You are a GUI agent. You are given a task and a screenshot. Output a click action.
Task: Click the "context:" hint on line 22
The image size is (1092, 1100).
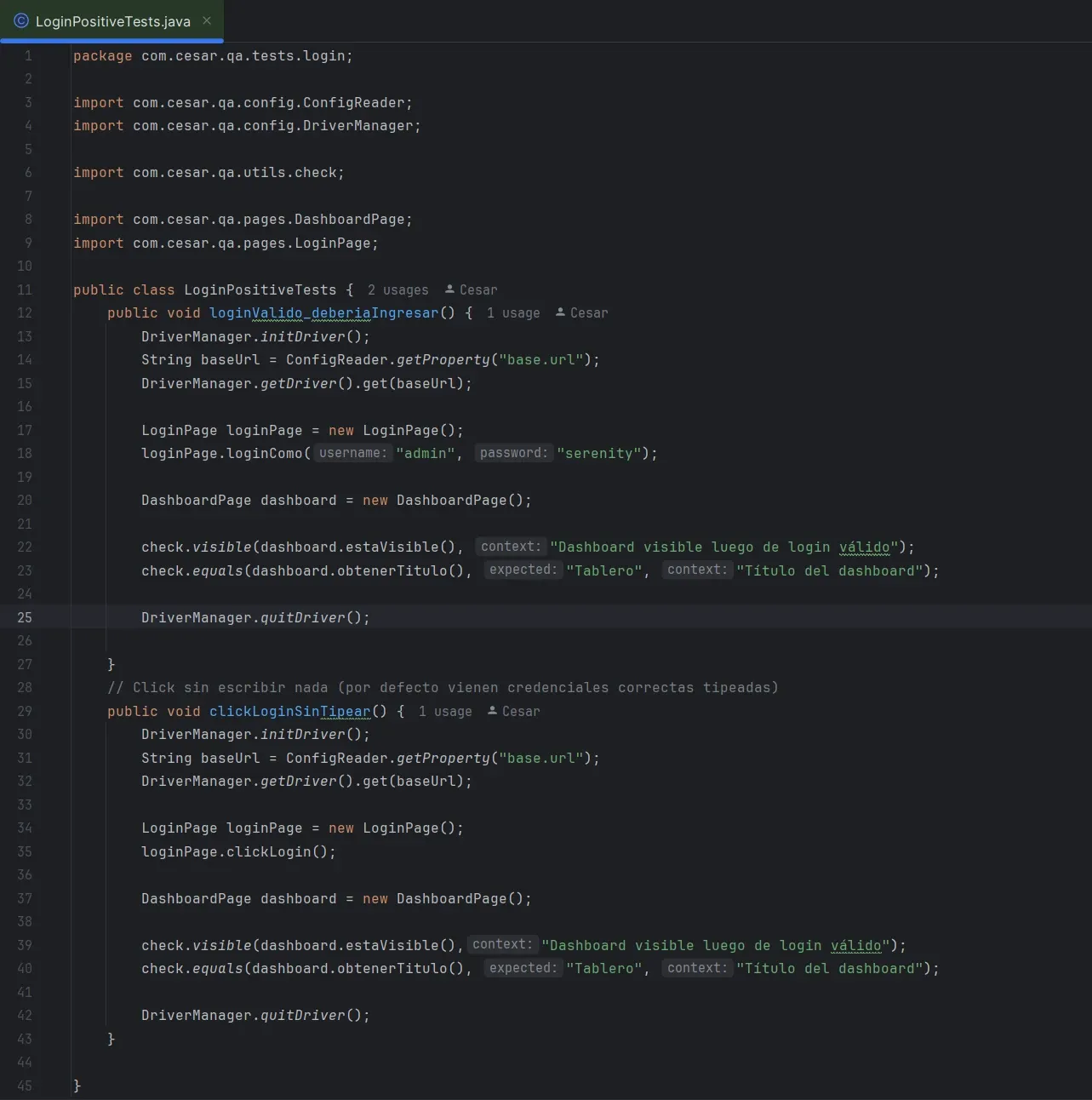coord(511,546)
